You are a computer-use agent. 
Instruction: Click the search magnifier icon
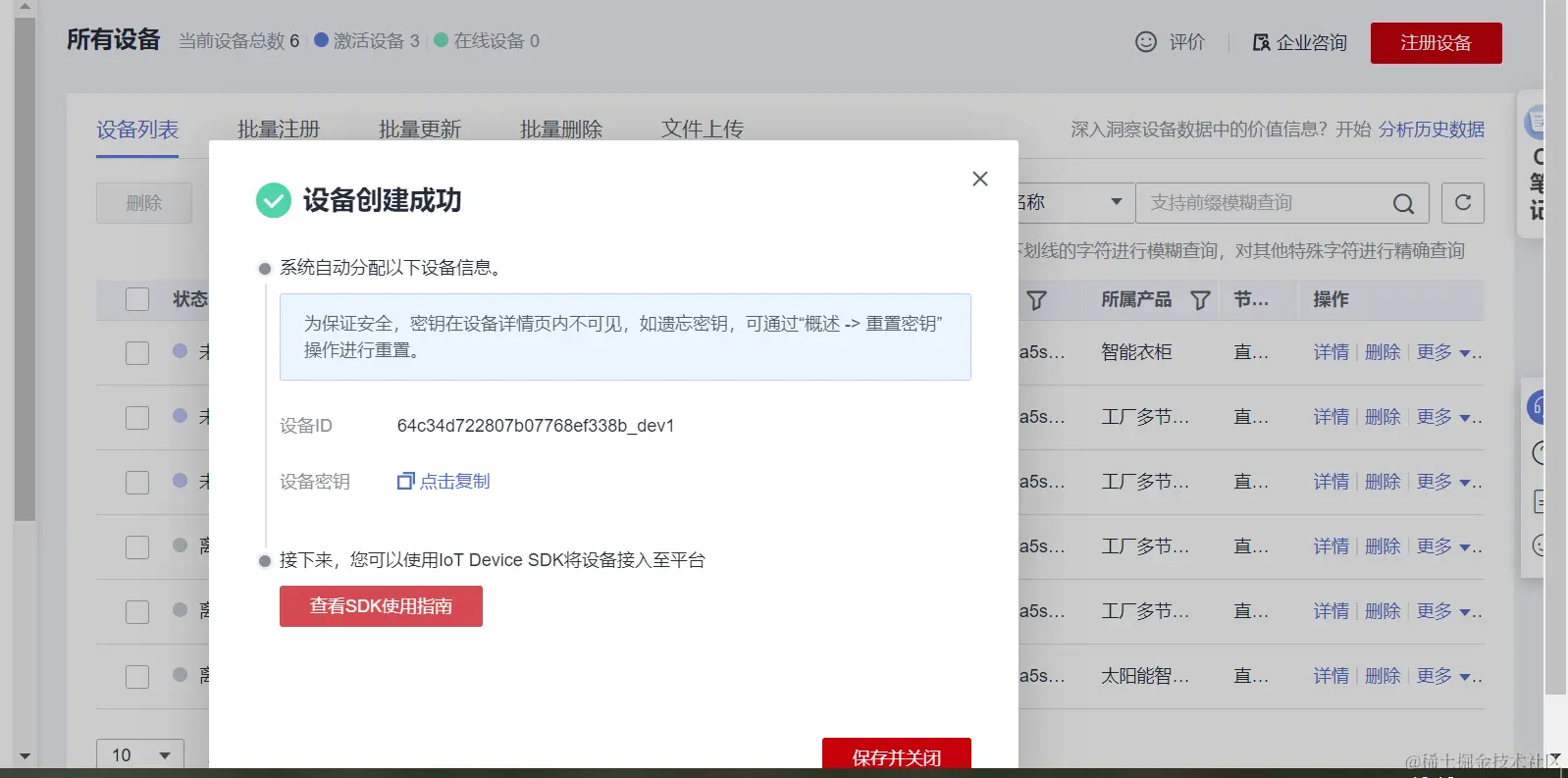coord(1403,203)
